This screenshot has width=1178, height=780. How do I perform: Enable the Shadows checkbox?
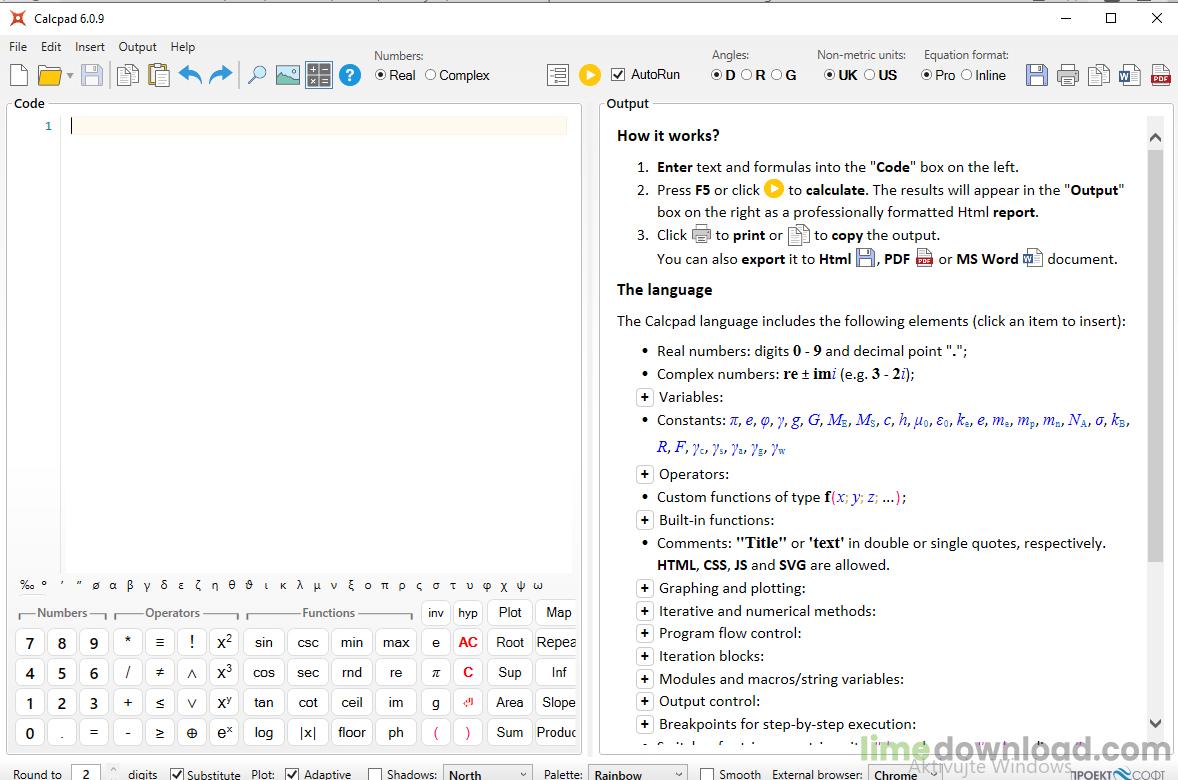click(x=375, y=774)
